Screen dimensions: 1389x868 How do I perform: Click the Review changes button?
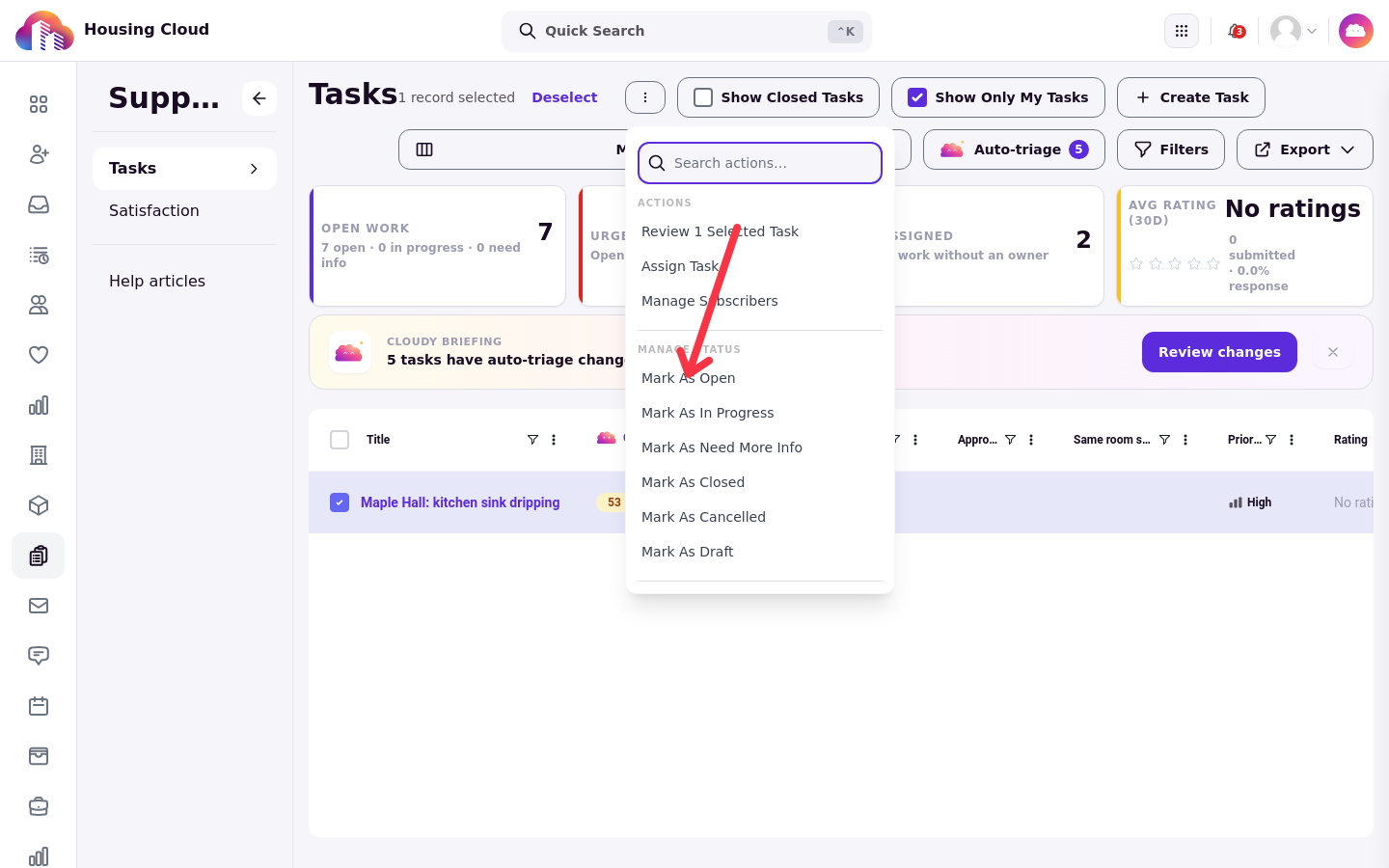click(1219, 352)
